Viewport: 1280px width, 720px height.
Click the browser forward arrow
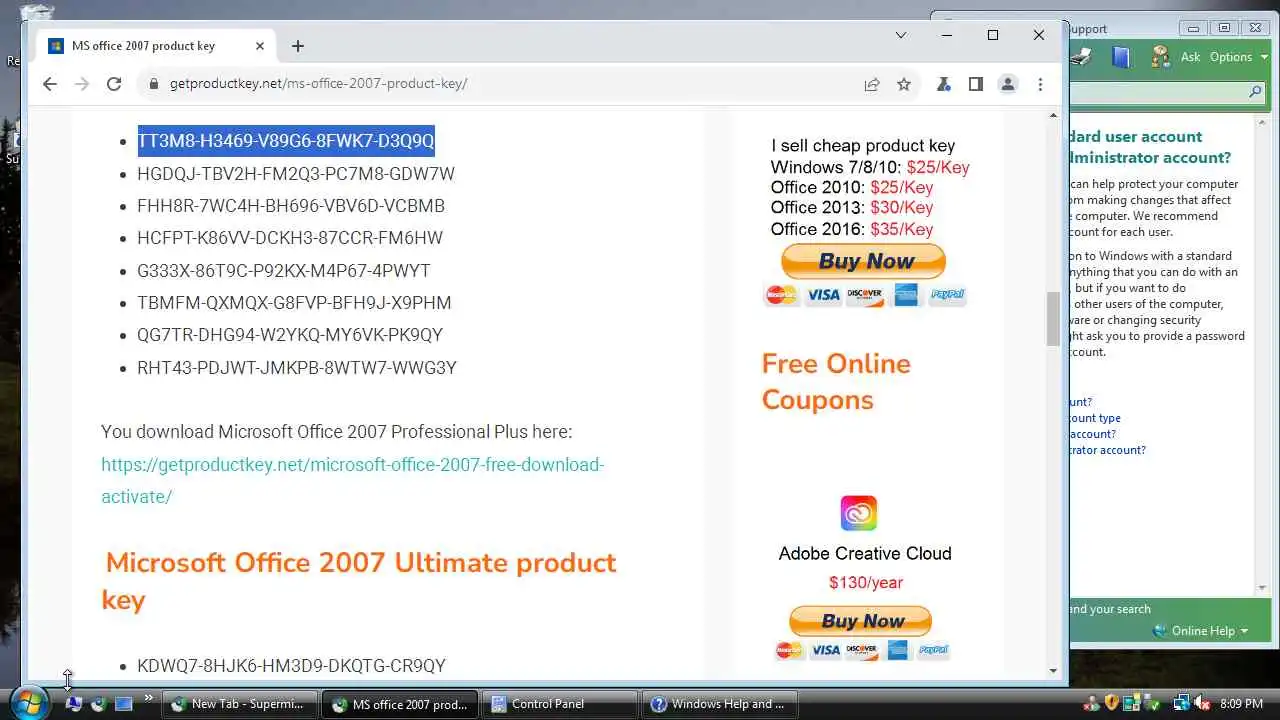(x=82, y=84)
